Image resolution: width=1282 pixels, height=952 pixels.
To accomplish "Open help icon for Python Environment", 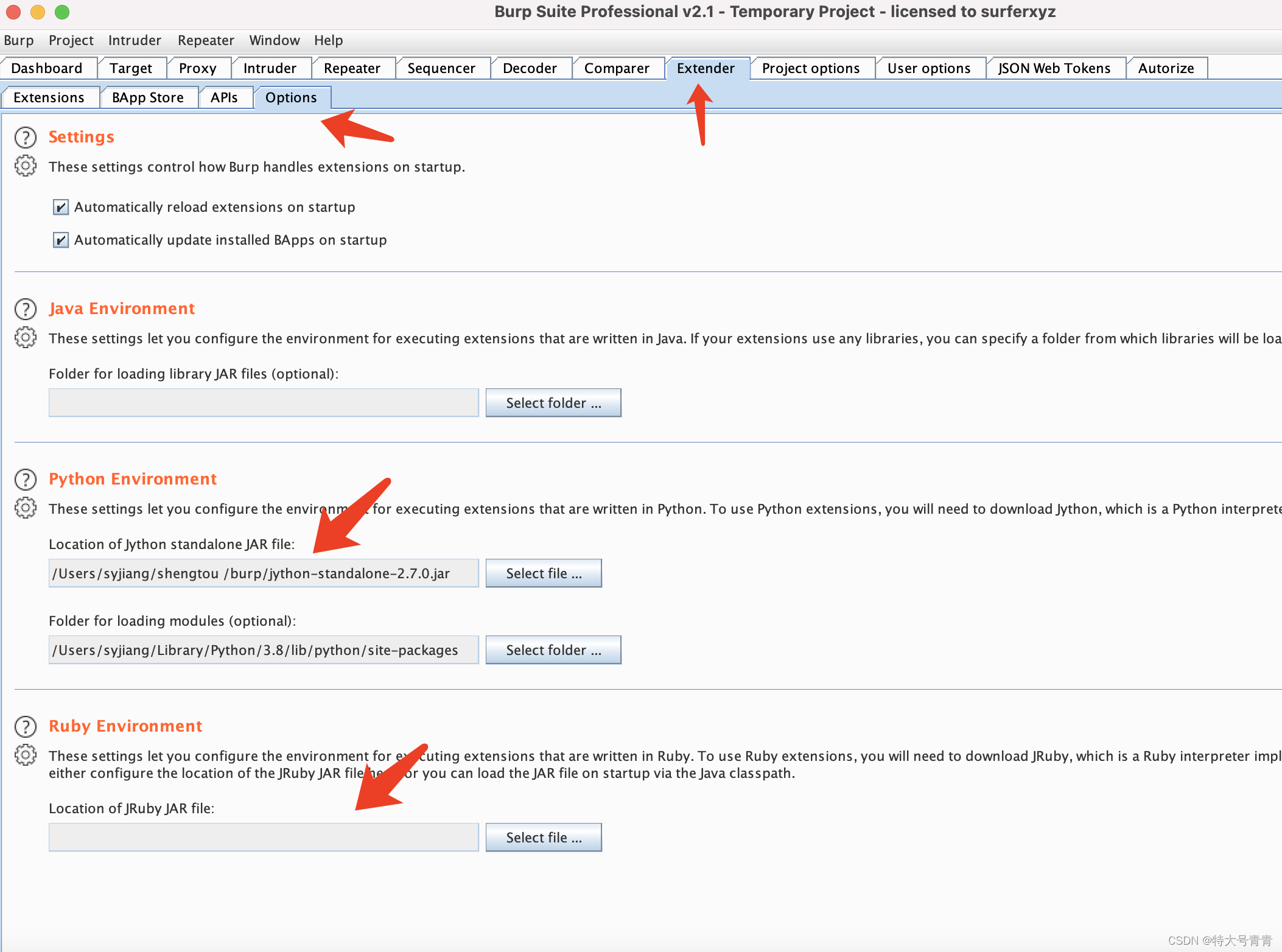I will [26, 480].
